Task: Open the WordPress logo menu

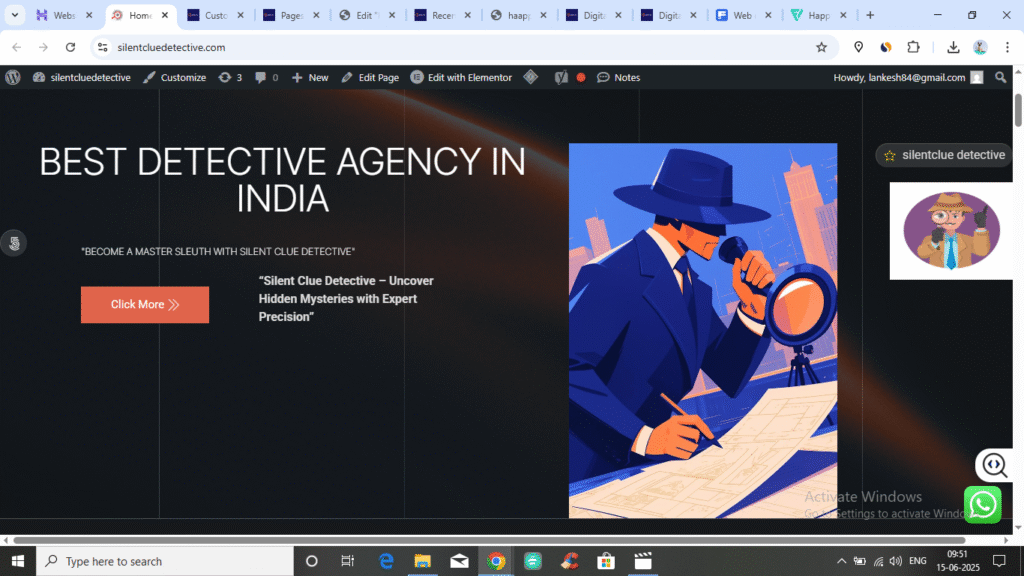Action: pyautogui.click(x=12, y=77)
